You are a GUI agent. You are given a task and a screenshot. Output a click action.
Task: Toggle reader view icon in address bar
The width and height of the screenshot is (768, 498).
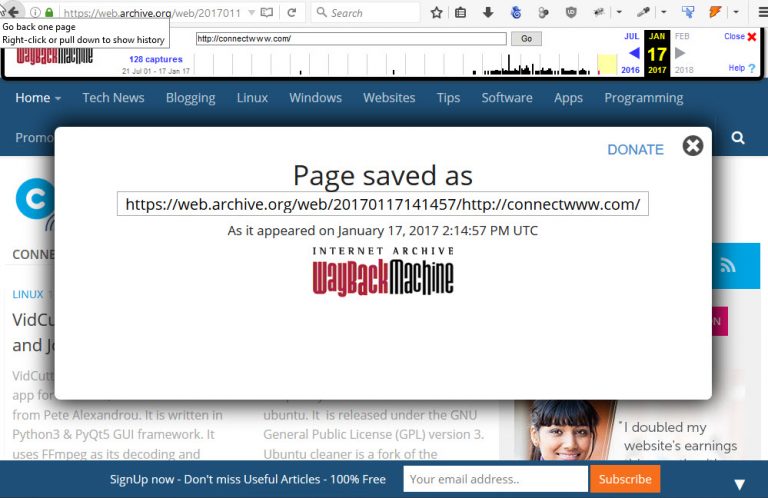266,13
